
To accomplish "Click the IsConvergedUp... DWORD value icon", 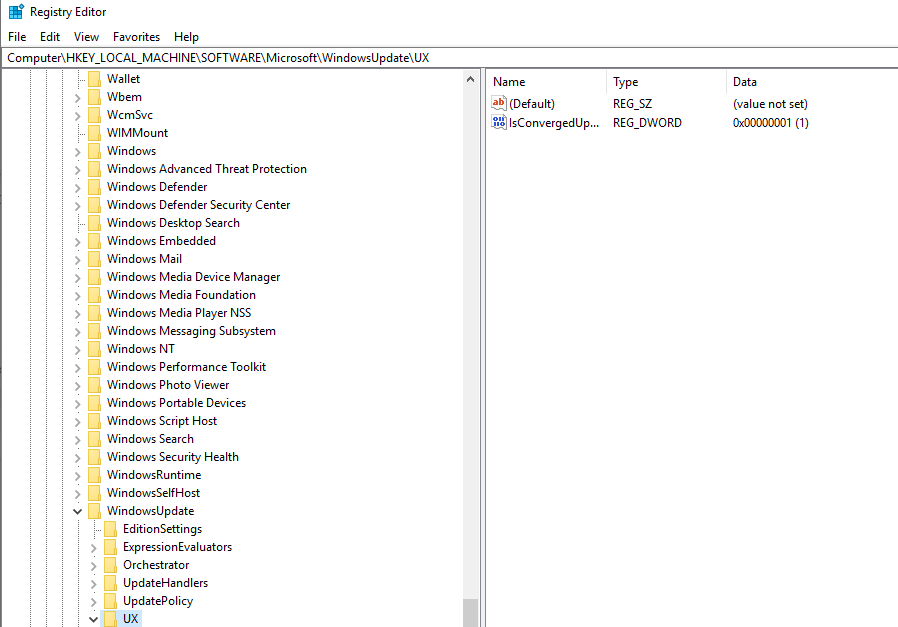I will click(499, 122).
